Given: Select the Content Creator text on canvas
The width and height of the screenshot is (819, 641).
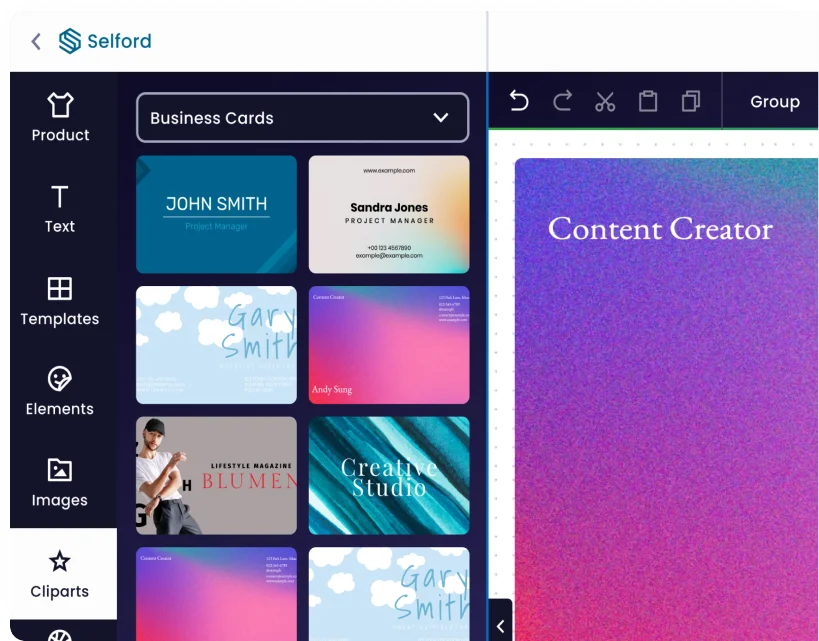Looking at the screenshot, I should (660, 229).
